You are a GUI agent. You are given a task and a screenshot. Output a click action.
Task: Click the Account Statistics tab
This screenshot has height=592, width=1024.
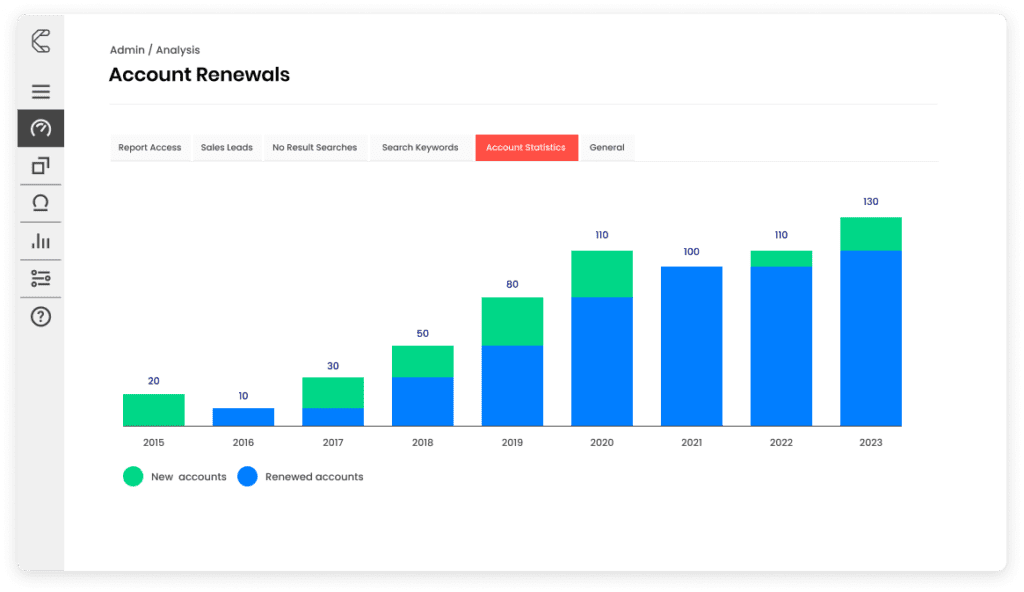click(526, 148)
